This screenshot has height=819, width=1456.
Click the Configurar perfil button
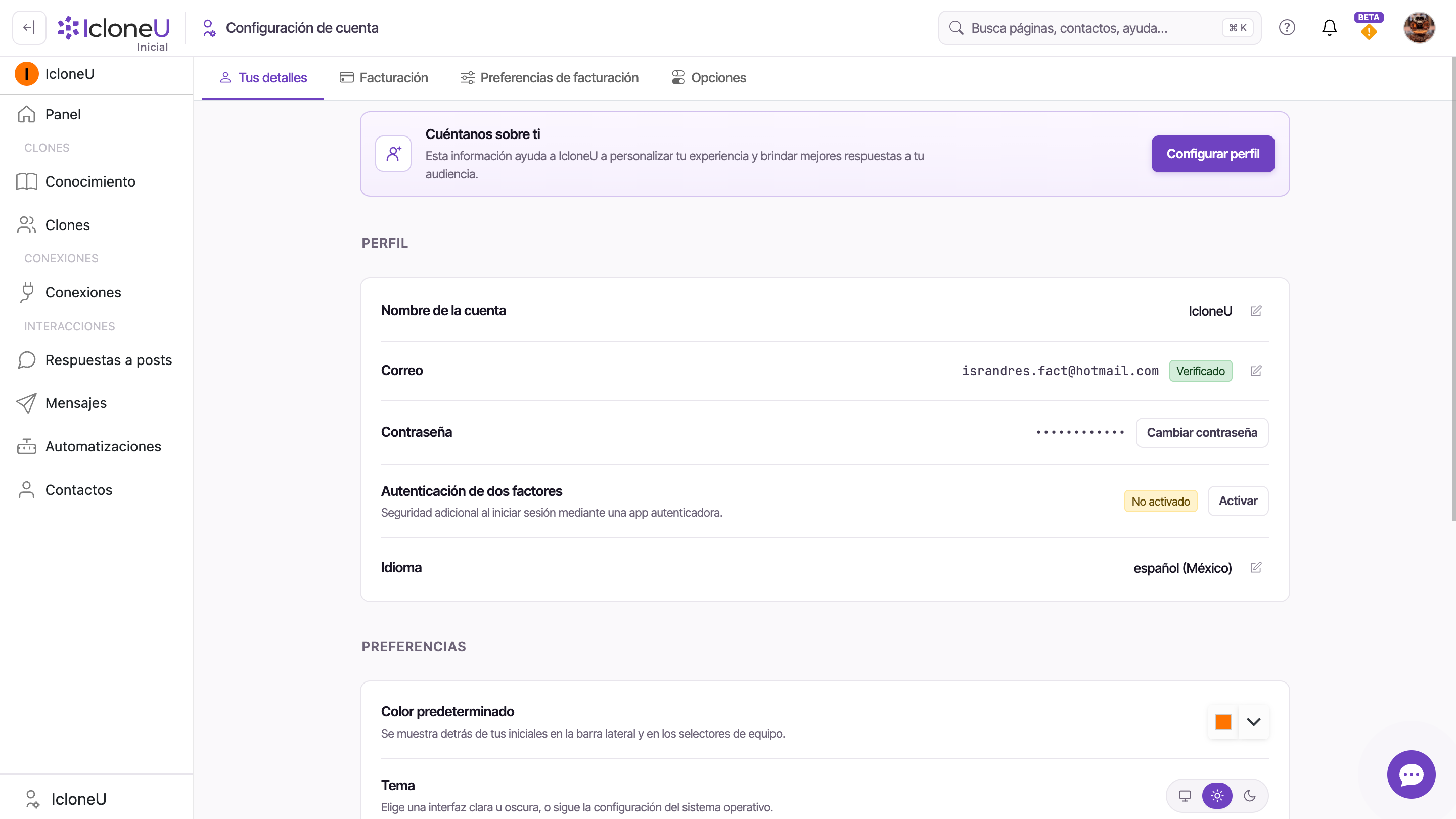1213,154
